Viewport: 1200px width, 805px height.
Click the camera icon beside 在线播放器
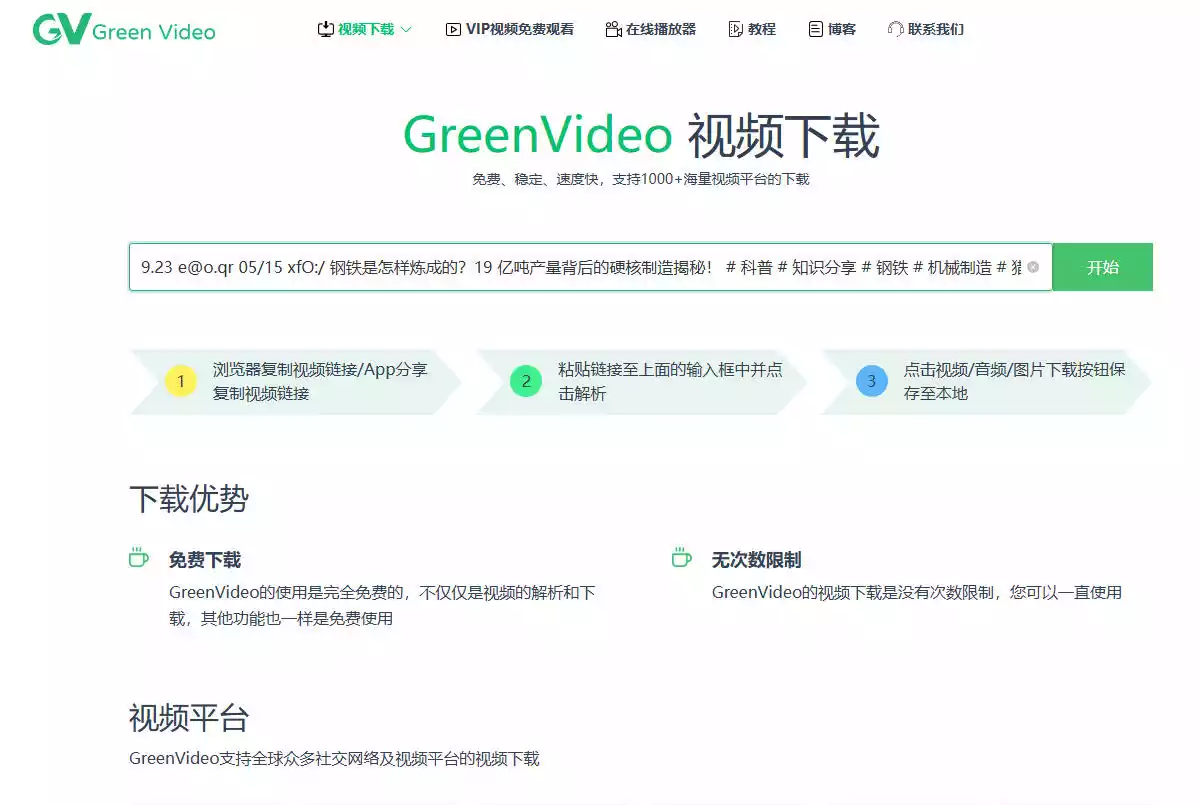coord(614,29)
